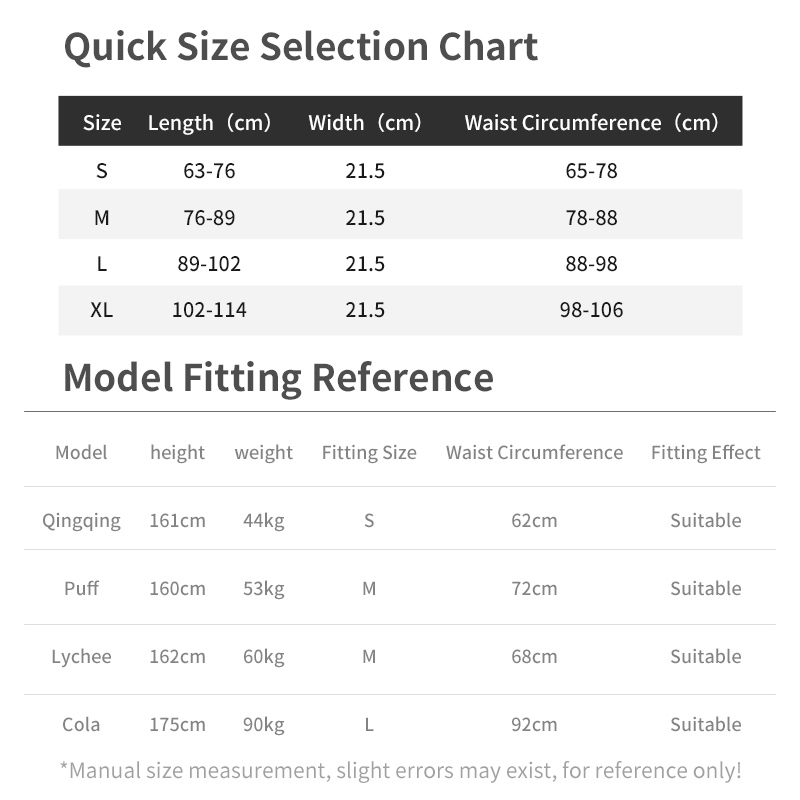Select the model name Lychee
The width and height of the screenshot is (800, 800).
point(82,656)
